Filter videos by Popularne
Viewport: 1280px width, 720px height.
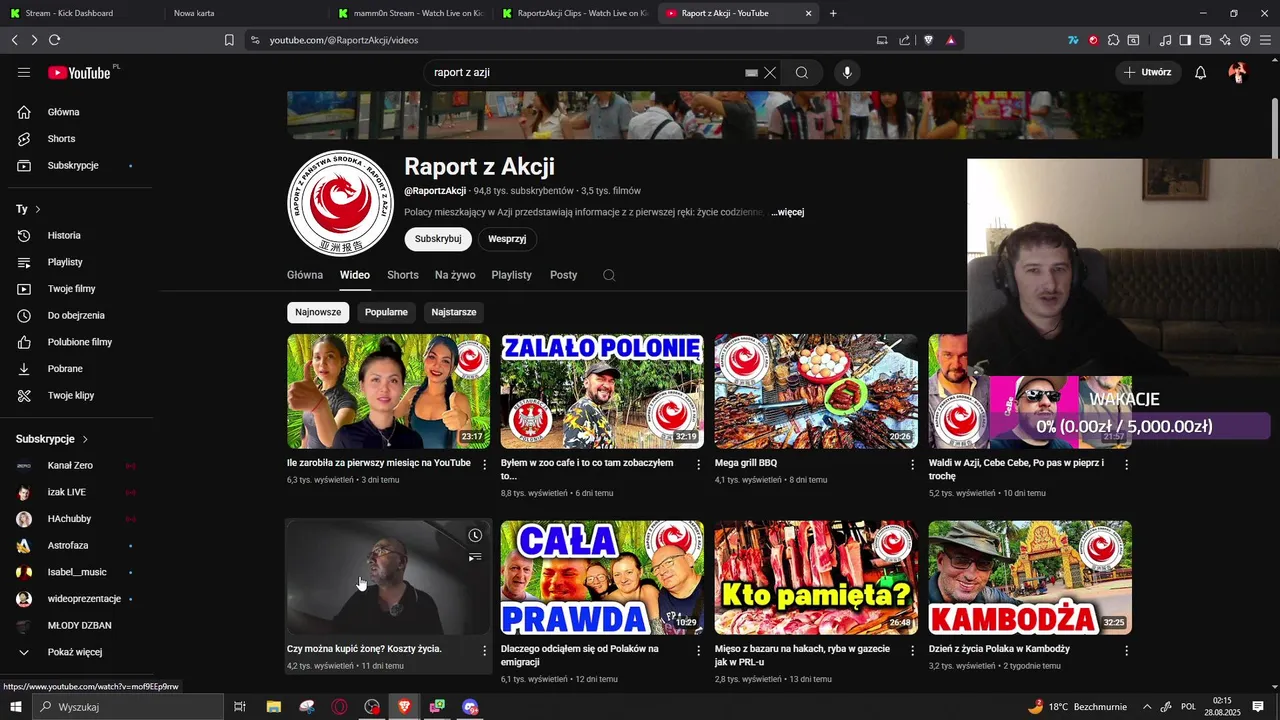tap(386, 312)
